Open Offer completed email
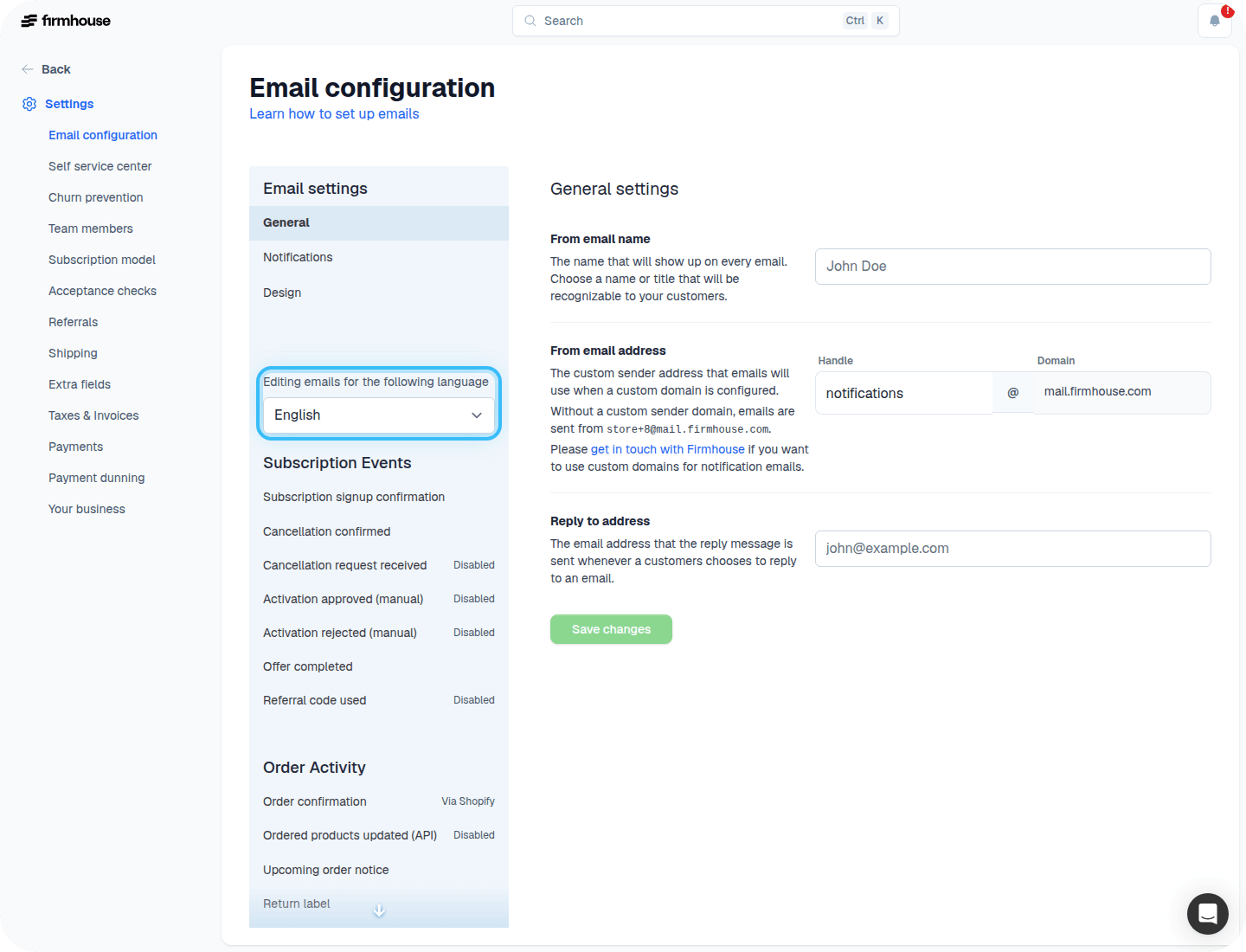 pyautogui.click(x=308, y=666)
